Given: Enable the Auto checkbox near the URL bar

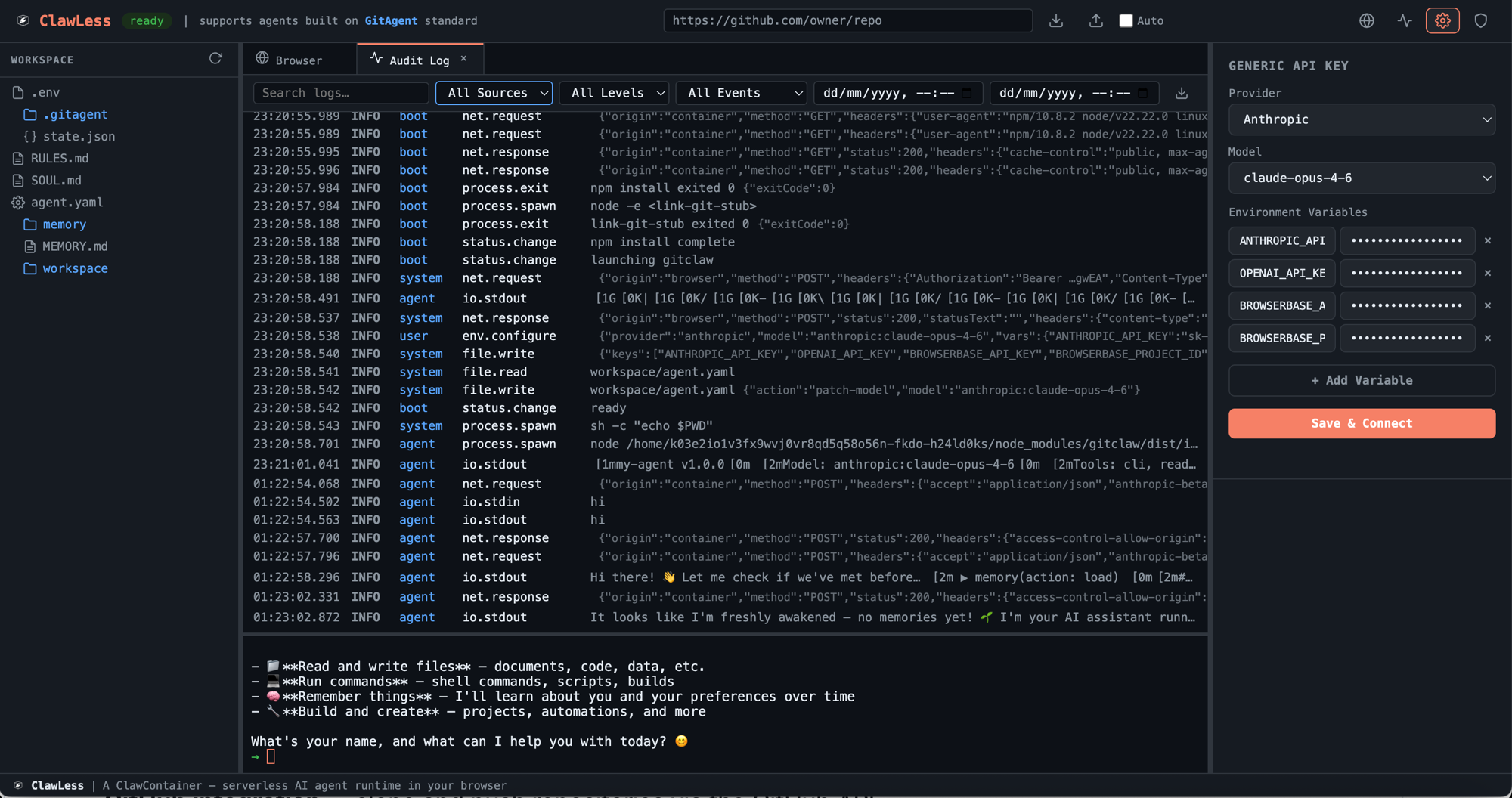Looking at the screenshot, I should coord(1126,20).
